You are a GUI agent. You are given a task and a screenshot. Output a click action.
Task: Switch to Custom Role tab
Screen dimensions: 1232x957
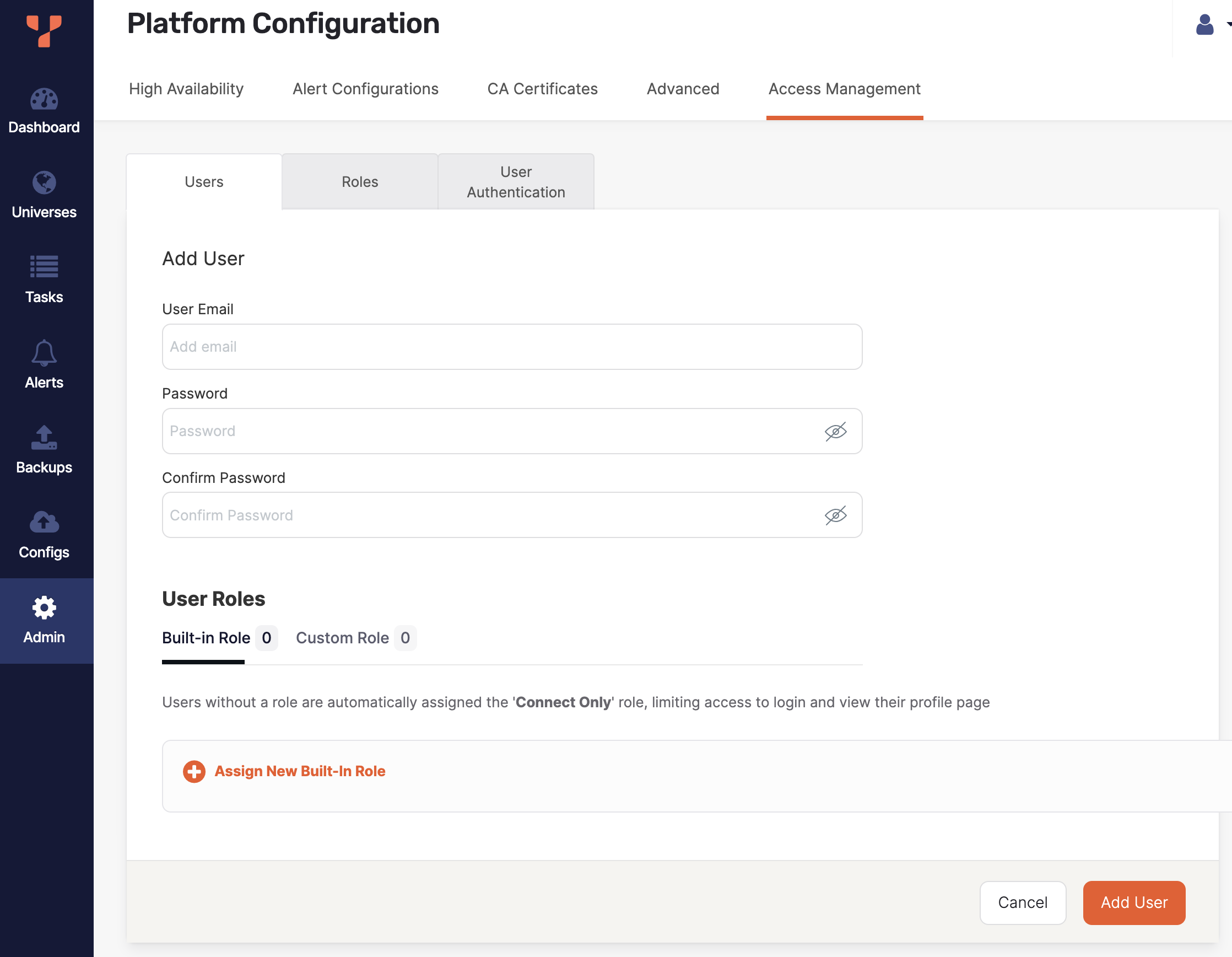click(x=342, y=638)
